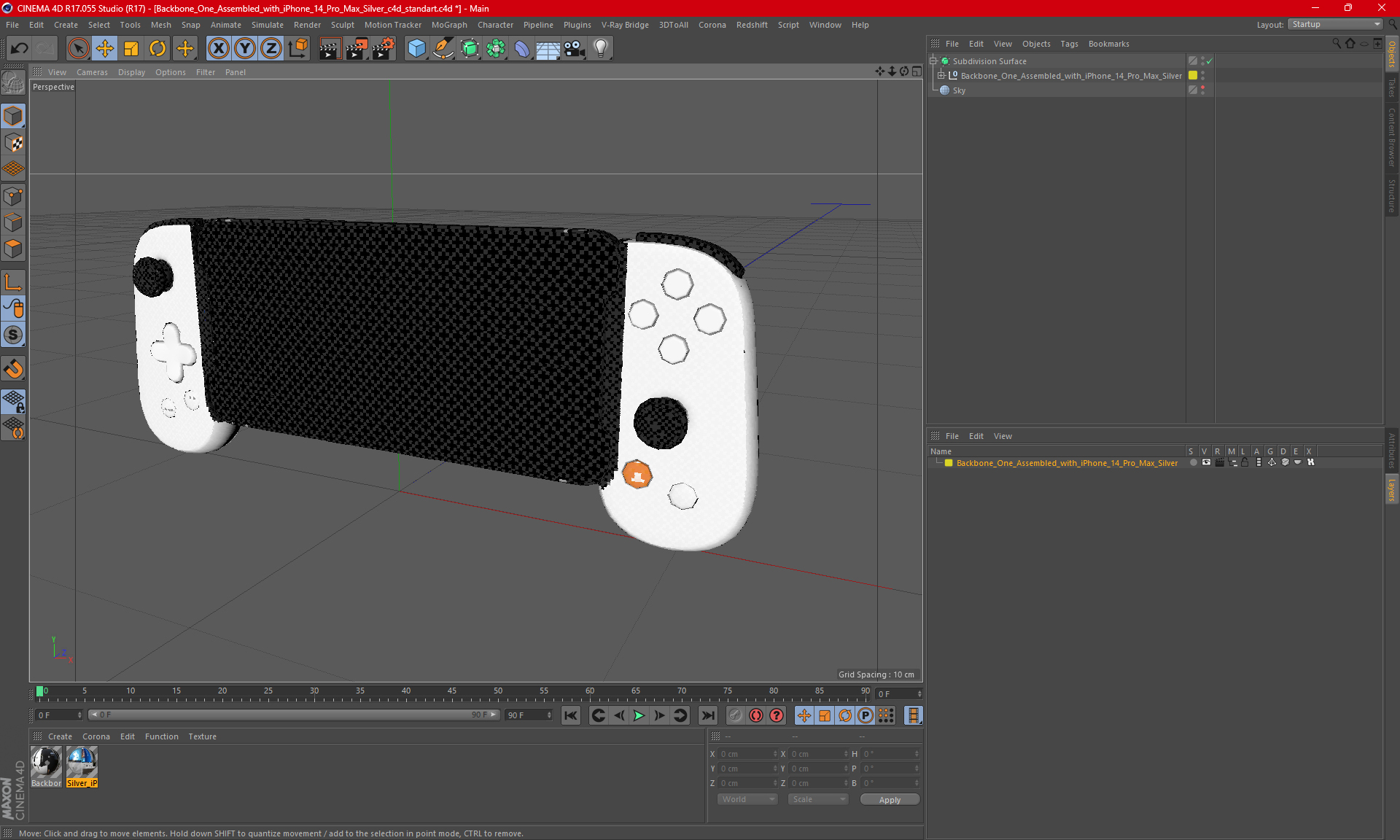This screenshot has width=1400, height=840.
Task: Switch to Polygons mode
Action: point(13,249)
